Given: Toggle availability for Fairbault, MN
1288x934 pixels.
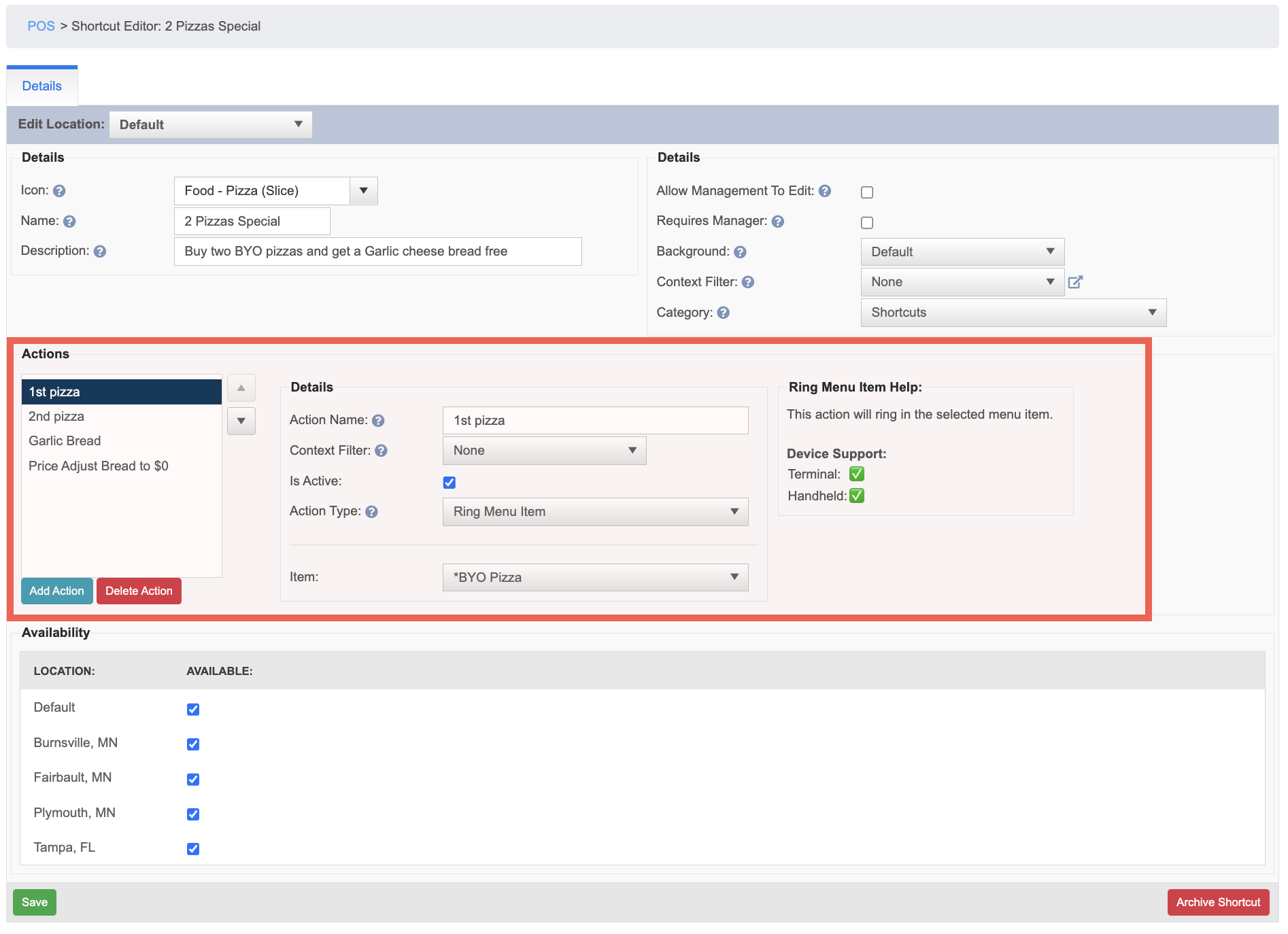Looking at the screenshot, I should (193, 779).
